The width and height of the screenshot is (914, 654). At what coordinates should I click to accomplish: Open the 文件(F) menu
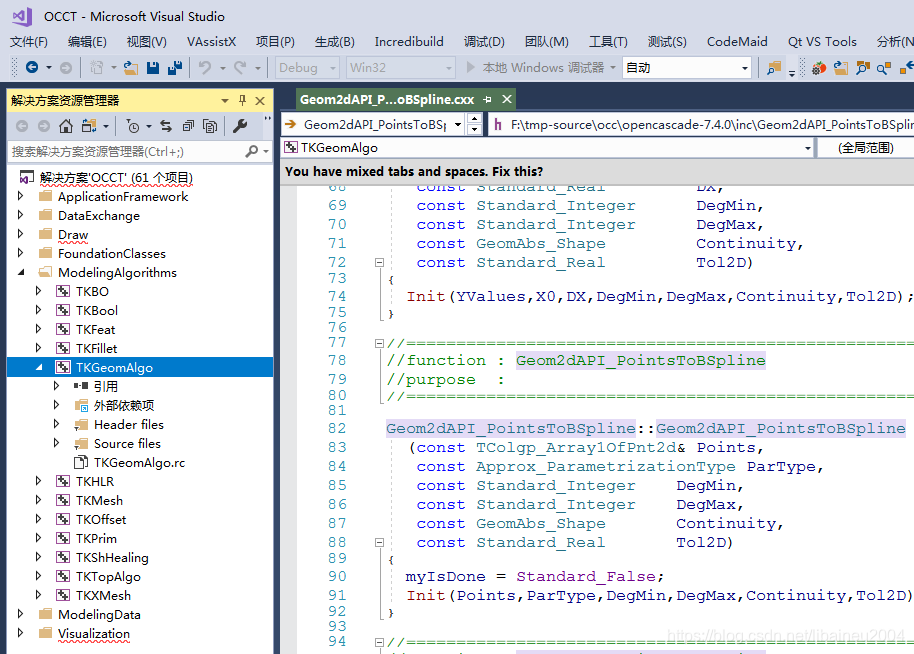29,42
